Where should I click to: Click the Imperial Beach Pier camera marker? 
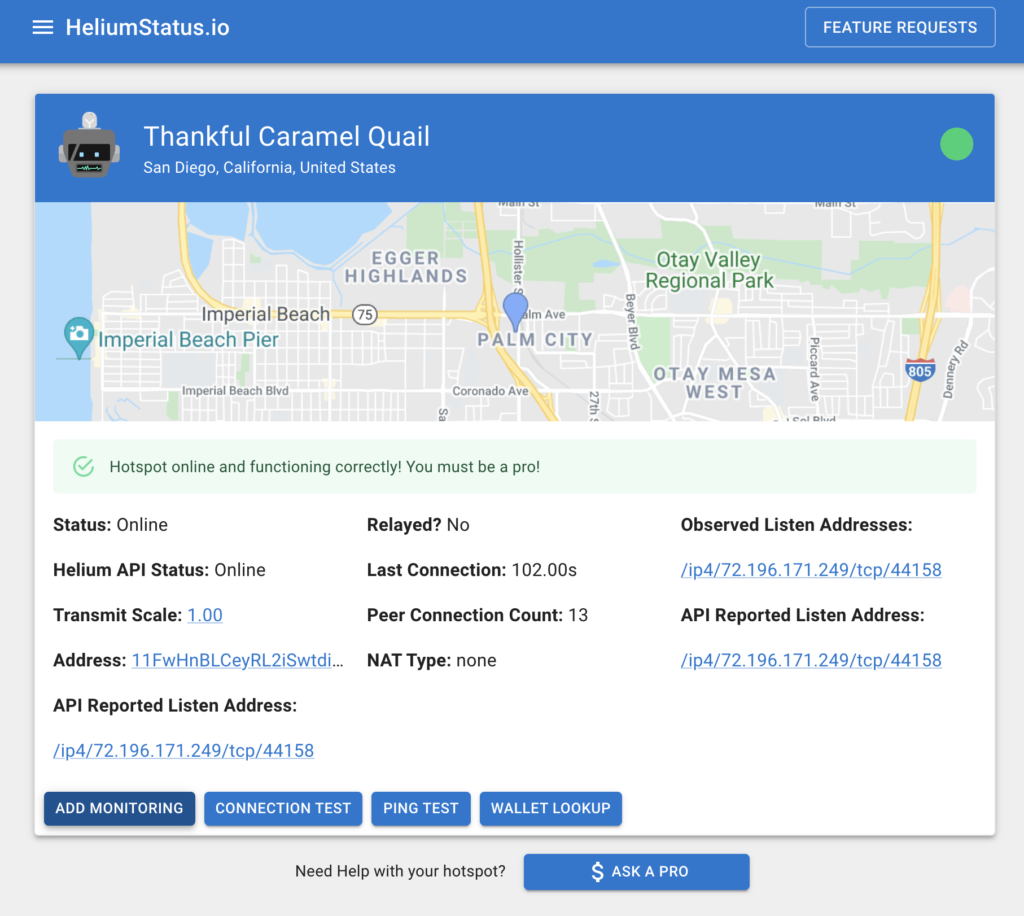click(78, 337)
